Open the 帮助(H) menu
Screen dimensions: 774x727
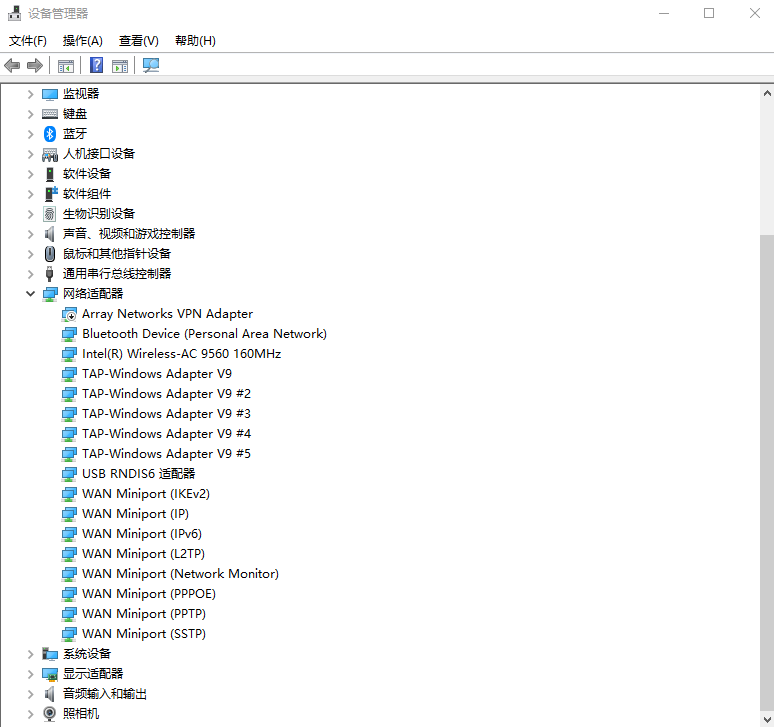[195, 41]
